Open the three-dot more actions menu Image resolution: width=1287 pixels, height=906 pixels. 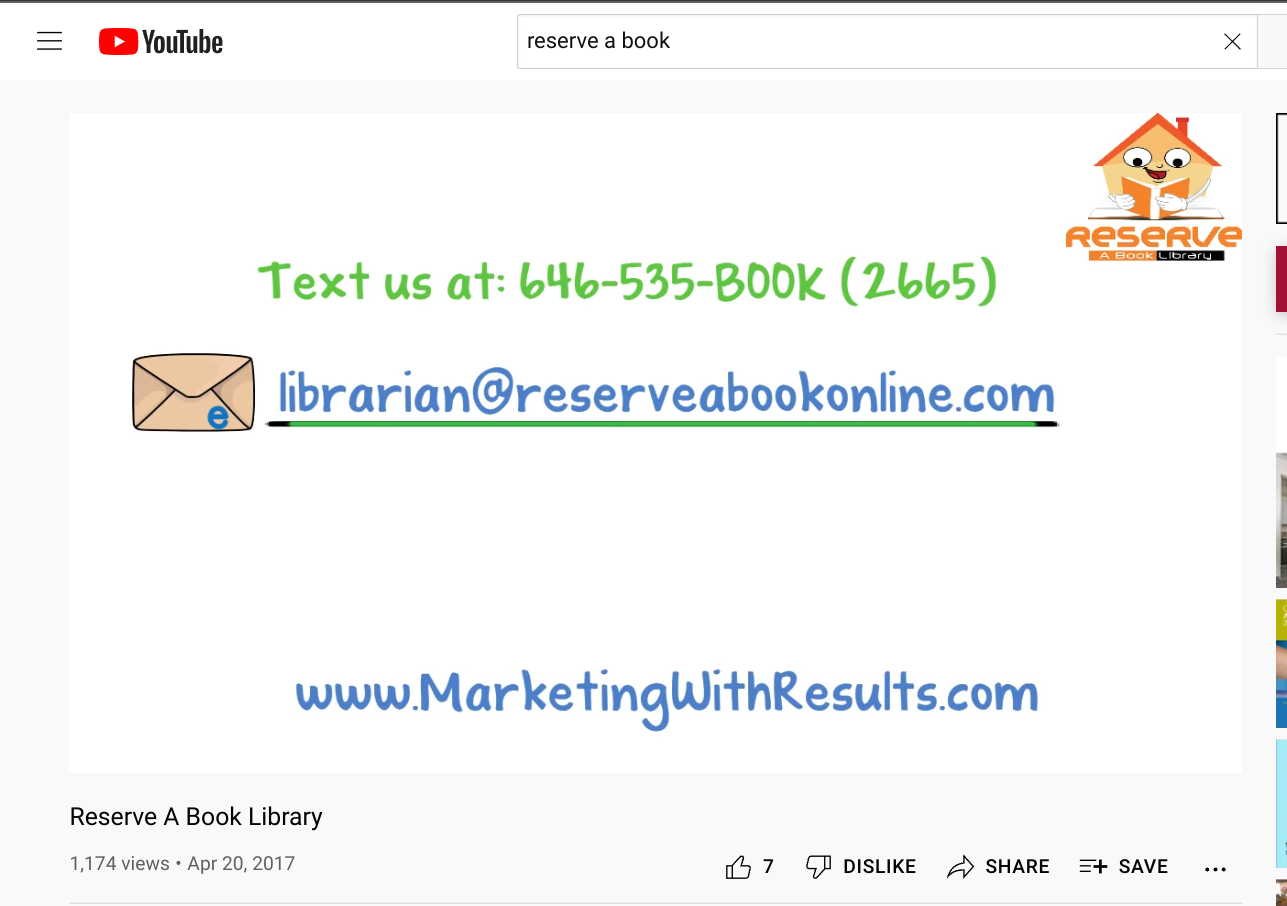1215,869
